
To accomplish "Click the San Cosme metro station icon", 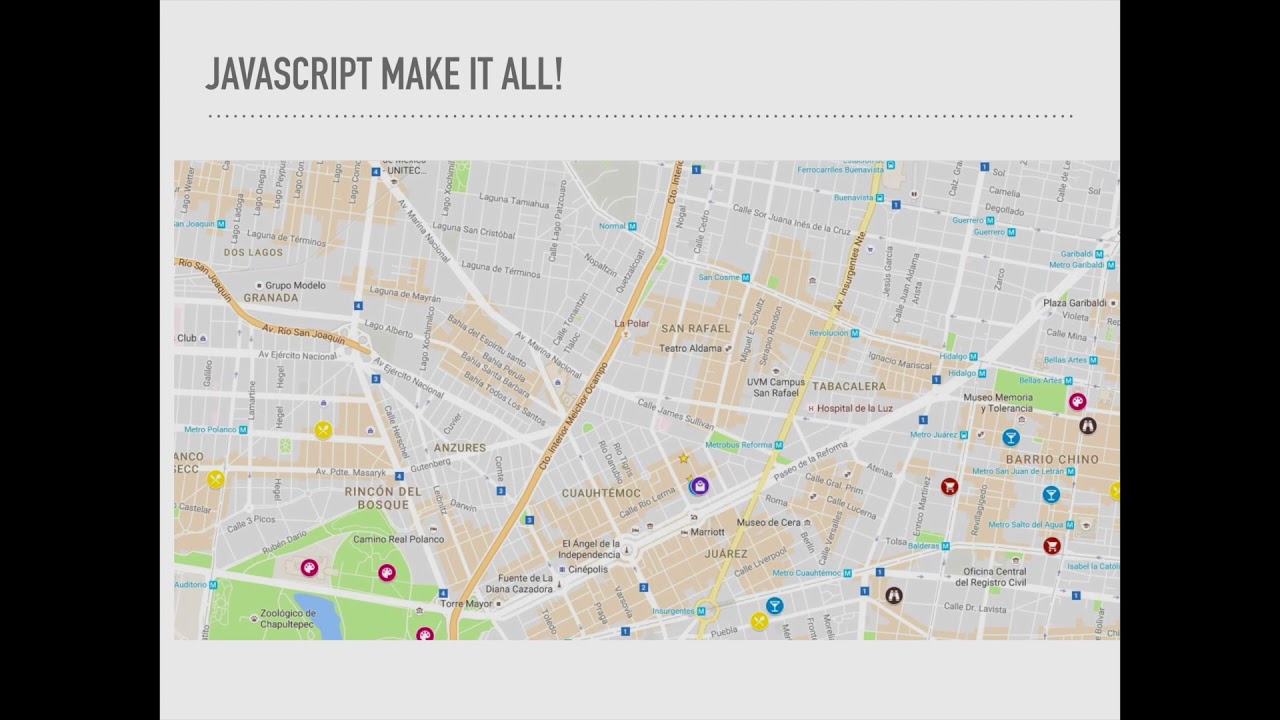I will pyautogui.click(x=746, y=277).
